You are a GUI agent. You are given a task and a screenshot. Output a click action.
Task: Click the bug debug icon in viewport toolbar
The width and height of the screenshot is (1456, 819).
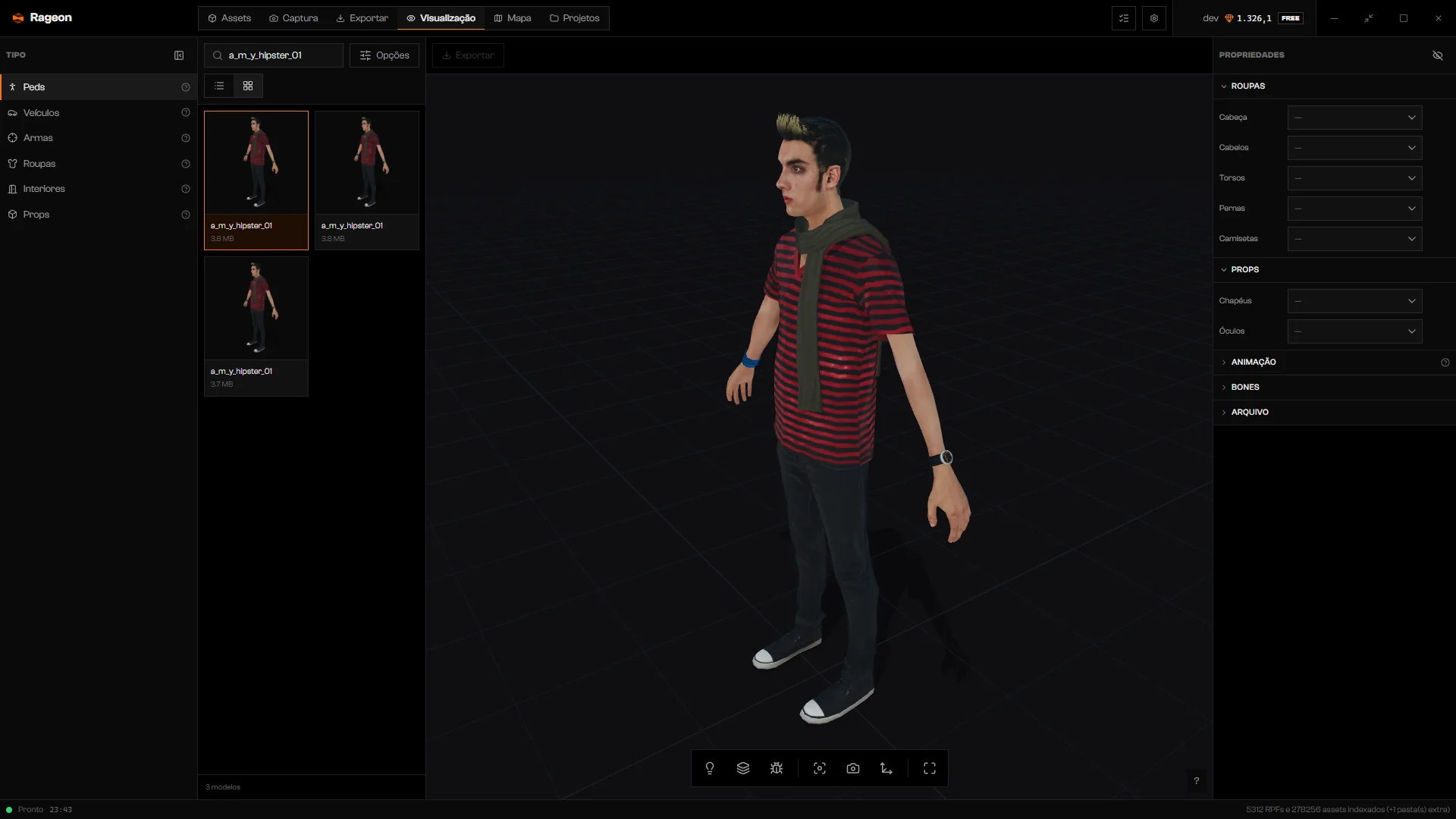pos(777,768)
